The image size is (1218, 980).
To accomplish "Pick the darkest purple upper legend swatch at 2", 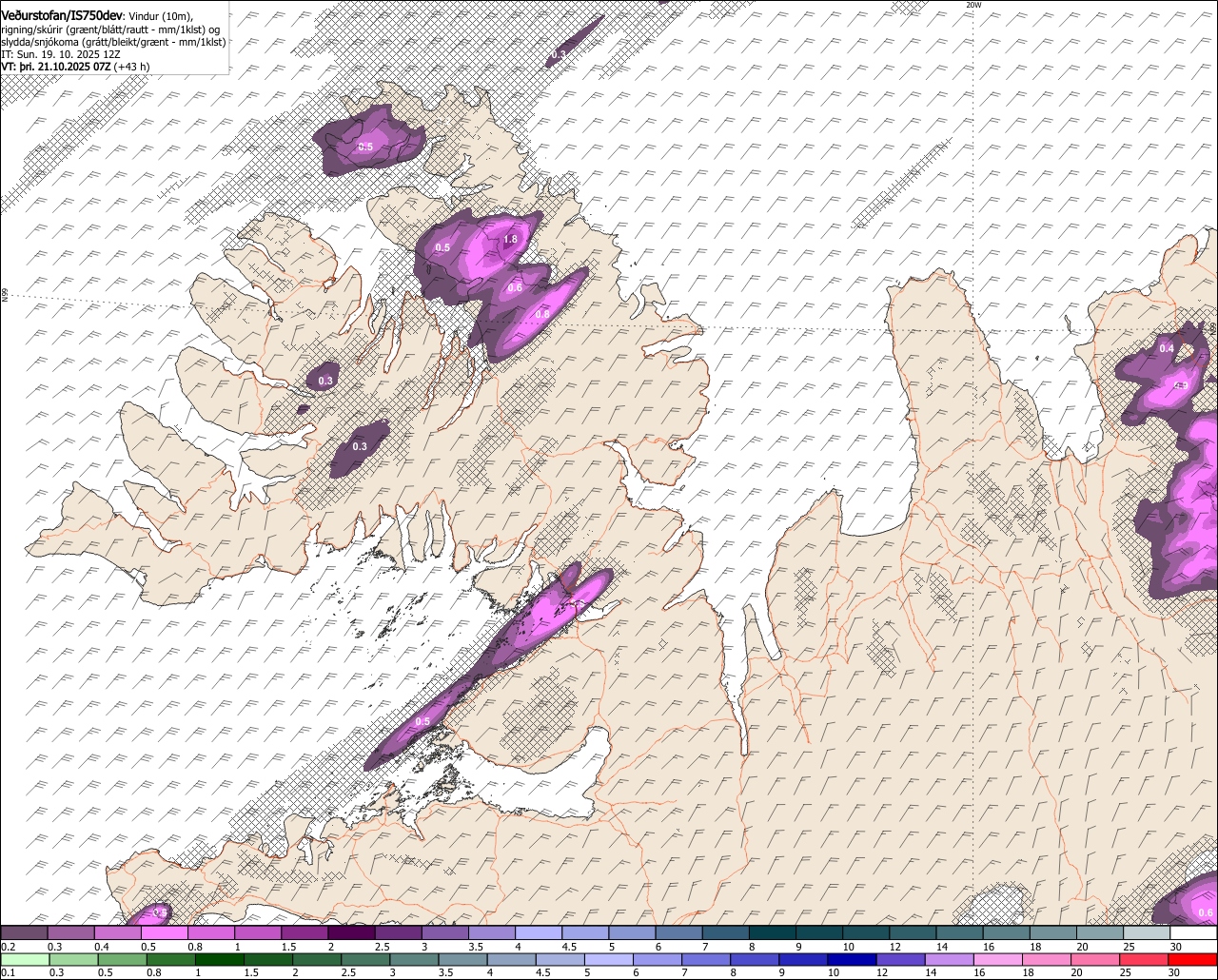I will click(351, 932).
